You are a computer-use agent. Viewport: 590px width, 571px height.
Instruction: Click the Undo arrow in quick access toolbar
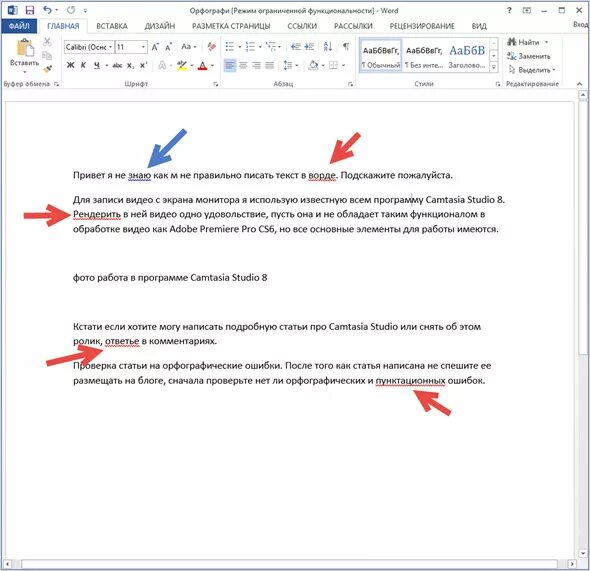pos(47,10)
